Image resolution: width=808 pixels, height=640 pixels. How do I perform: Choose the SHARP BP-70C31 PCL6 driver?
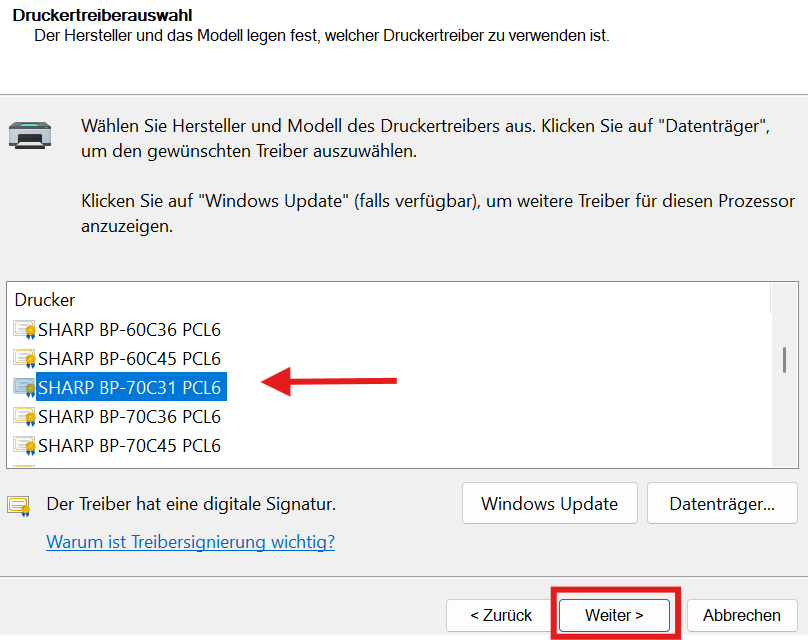[129, 387]
